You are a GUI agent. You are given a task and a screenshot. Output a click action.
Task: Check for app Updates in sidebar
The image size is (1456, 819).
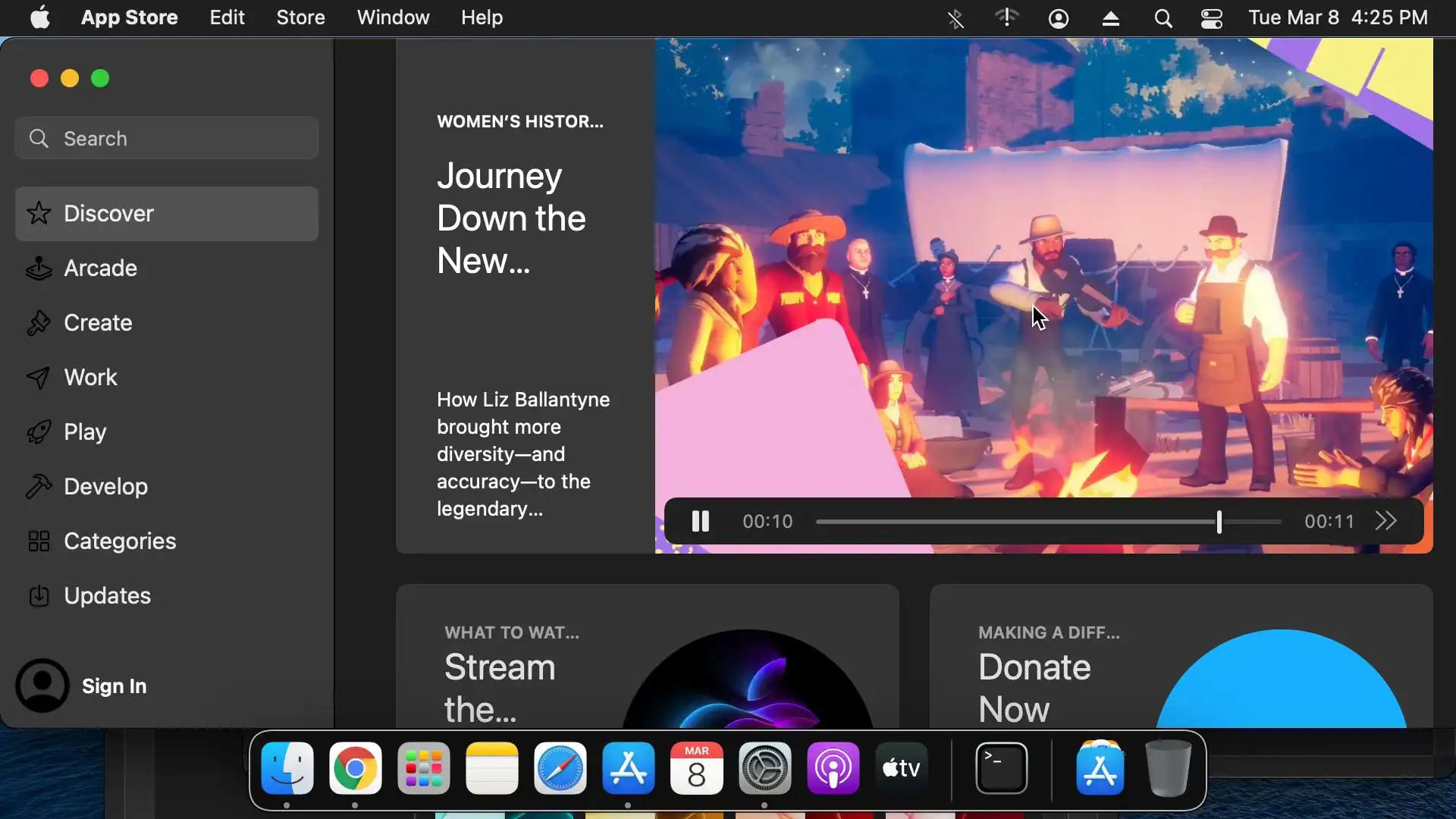coord(107,596)
